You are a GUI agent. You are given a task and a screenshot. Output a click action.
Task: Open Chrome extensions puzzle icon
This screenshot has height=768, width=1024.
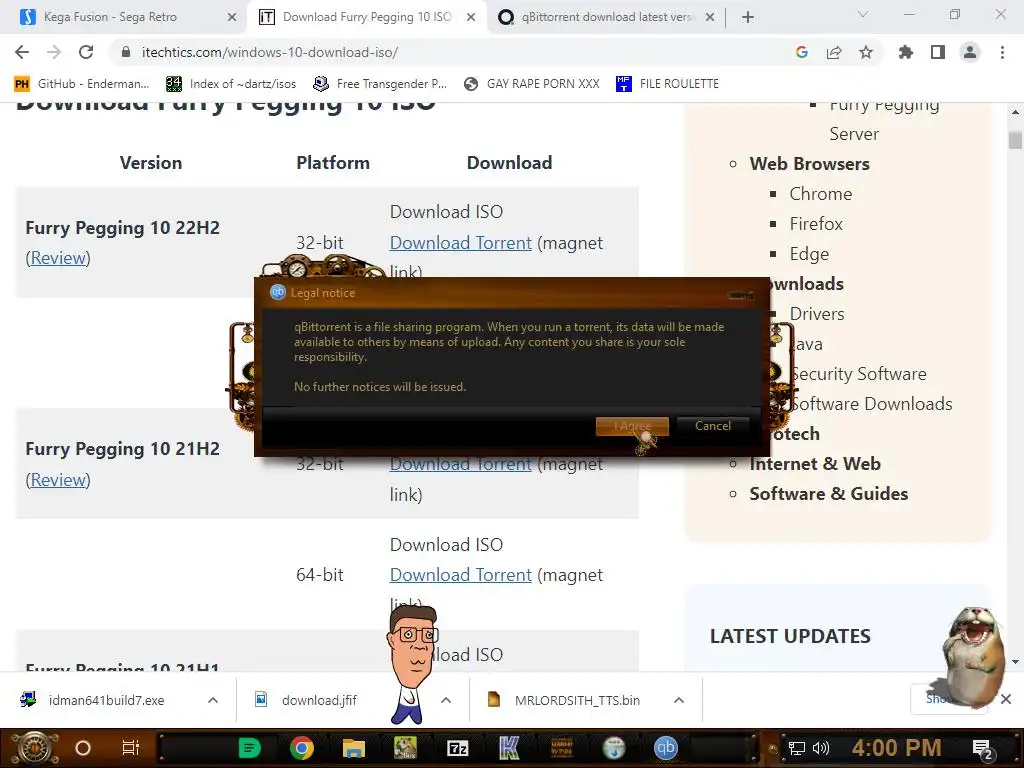[x=905, y=52]
